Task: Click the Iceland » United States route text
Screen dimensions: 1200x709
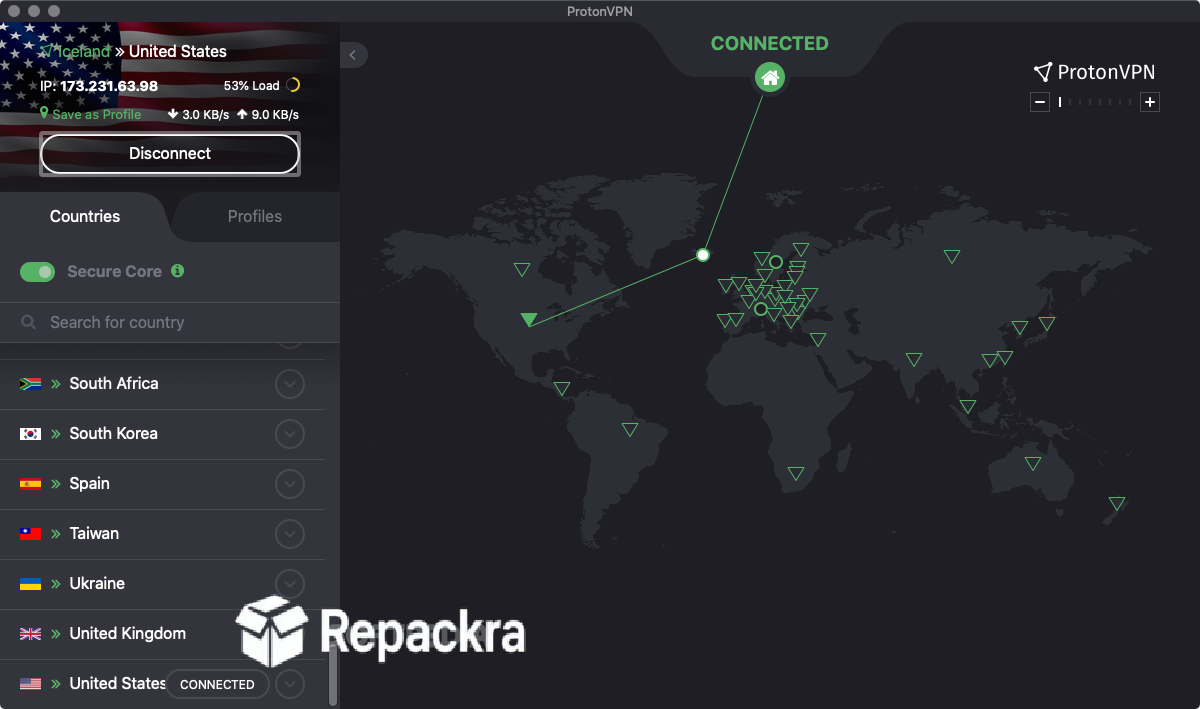Action: [134, 51]
